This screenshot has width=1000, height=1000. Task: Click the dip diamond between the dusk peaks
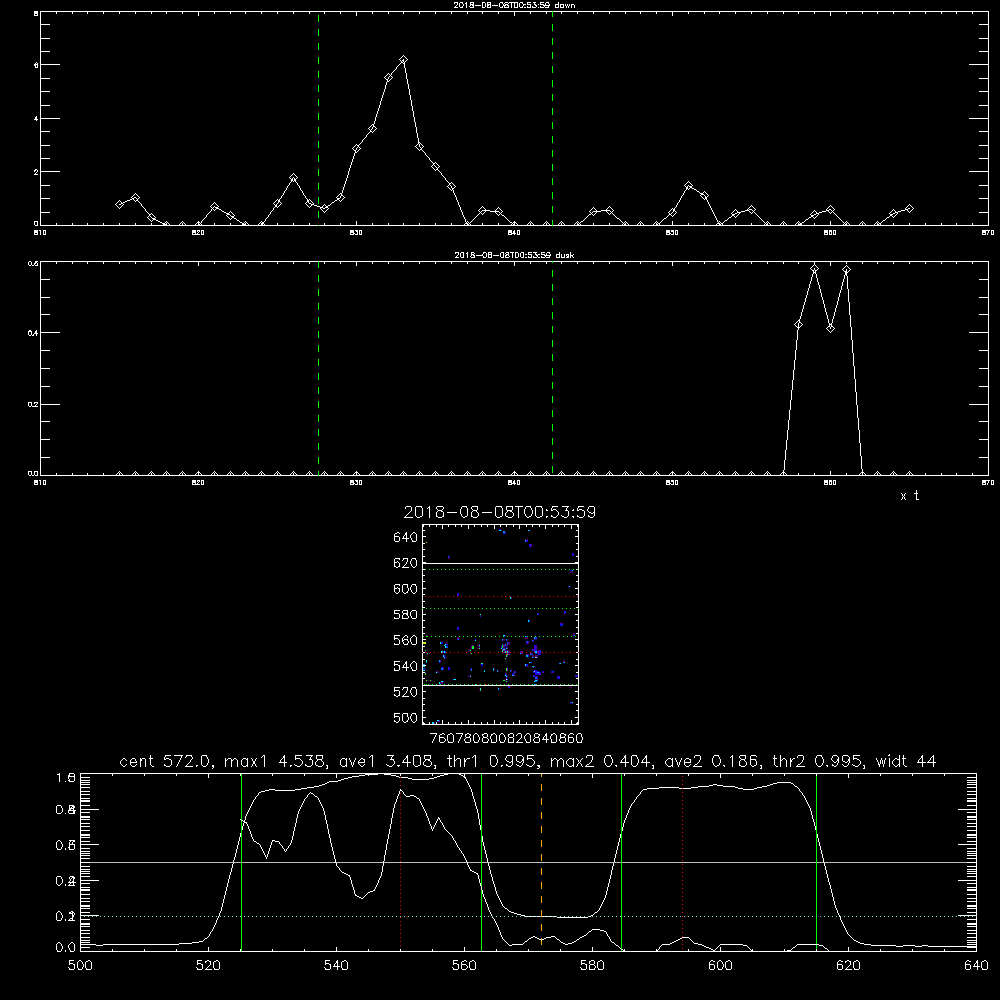click(830, 328)
